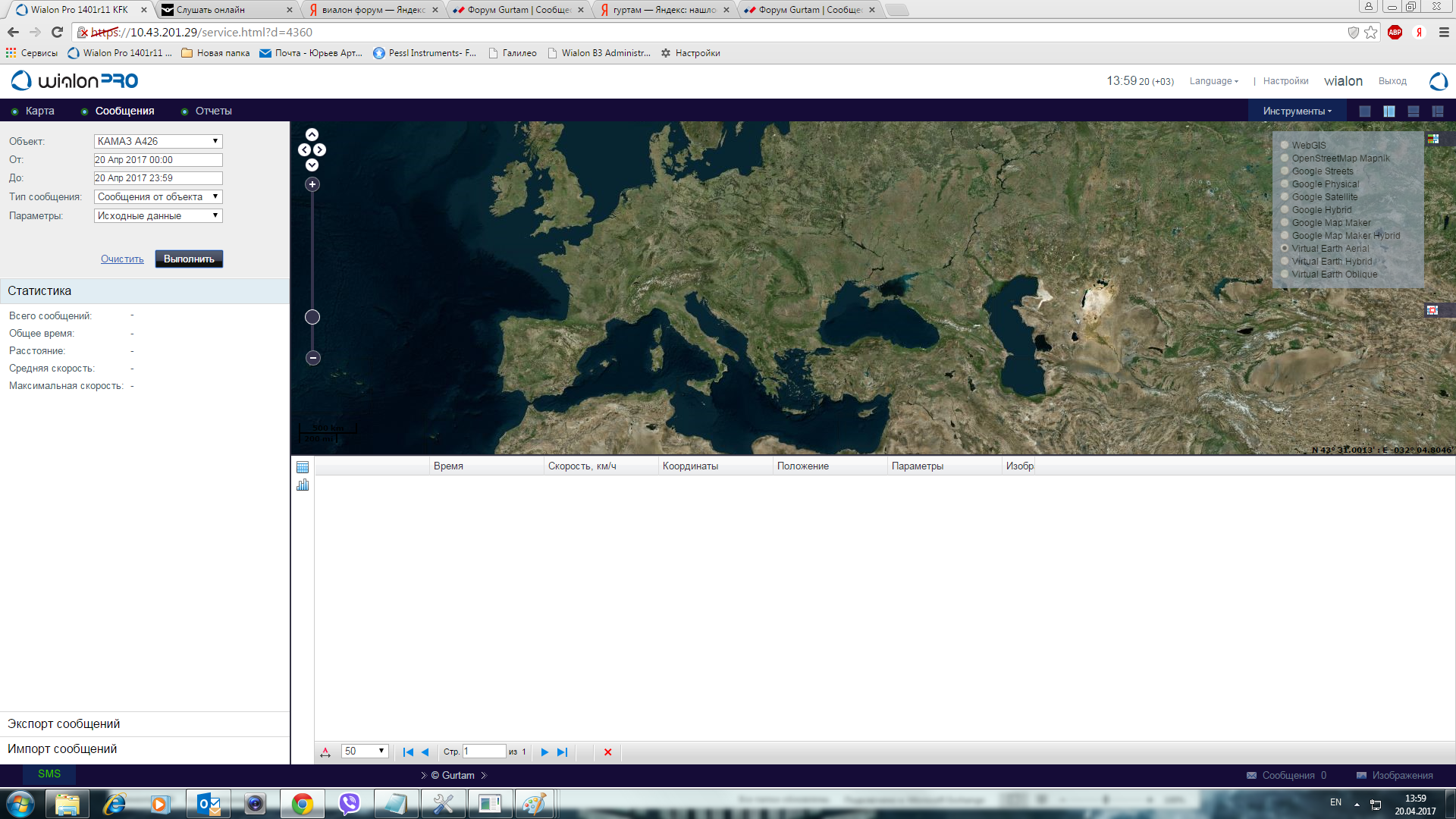
Task: Open the Тип сообщения dropdown
Action: 158,197
